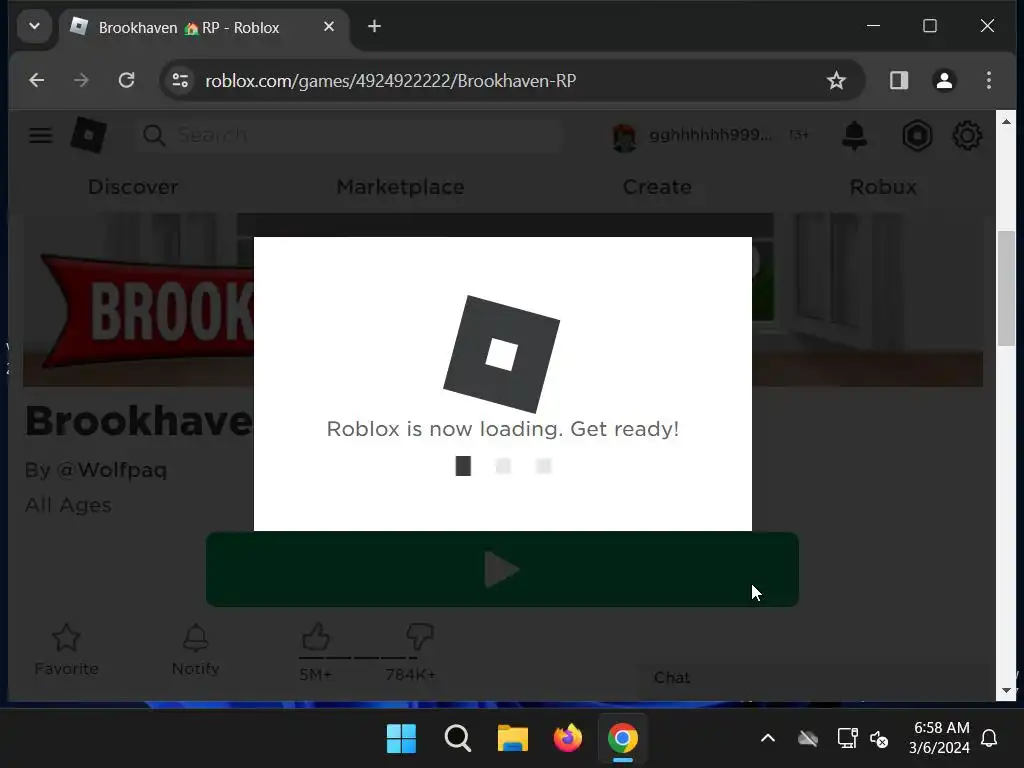This screenshot has height=768, width=1024.
Task: Open the tab search dropdown arrow
Action: click(35, 27)
